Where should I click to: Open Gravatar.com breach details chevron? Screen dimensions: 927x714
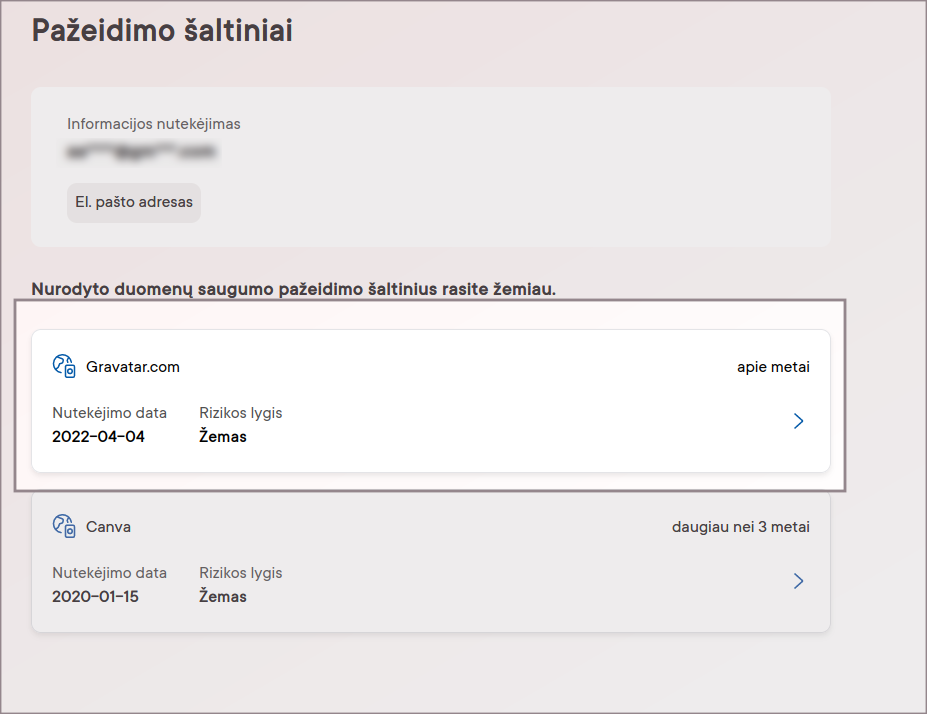pyautogui.click(x=798, y=421)
